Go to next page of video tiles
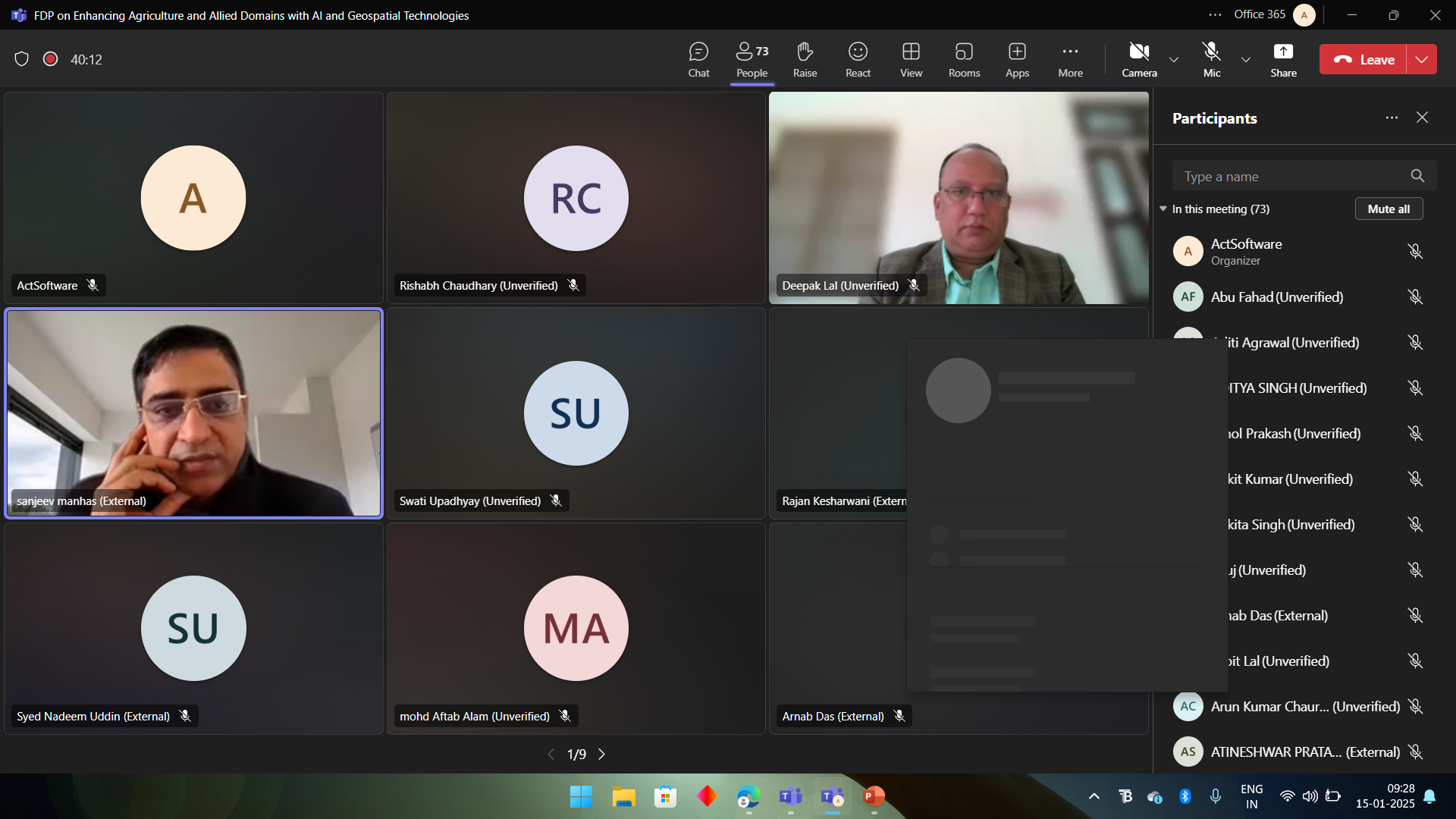 coord(602,754)
